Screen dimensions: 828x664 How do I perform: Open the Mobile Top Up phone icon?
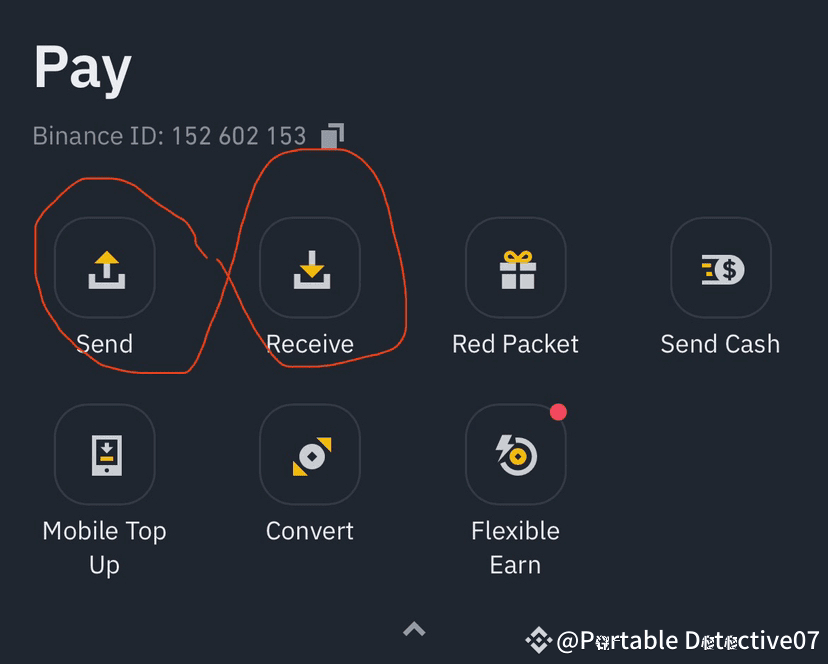tap(104, 455)
